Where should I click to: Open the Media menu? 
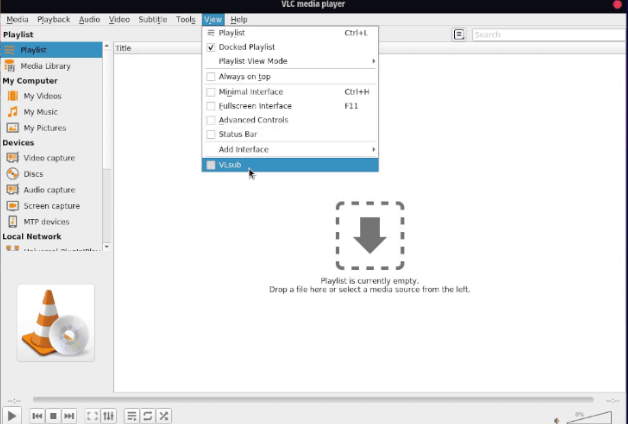point(17,19)
